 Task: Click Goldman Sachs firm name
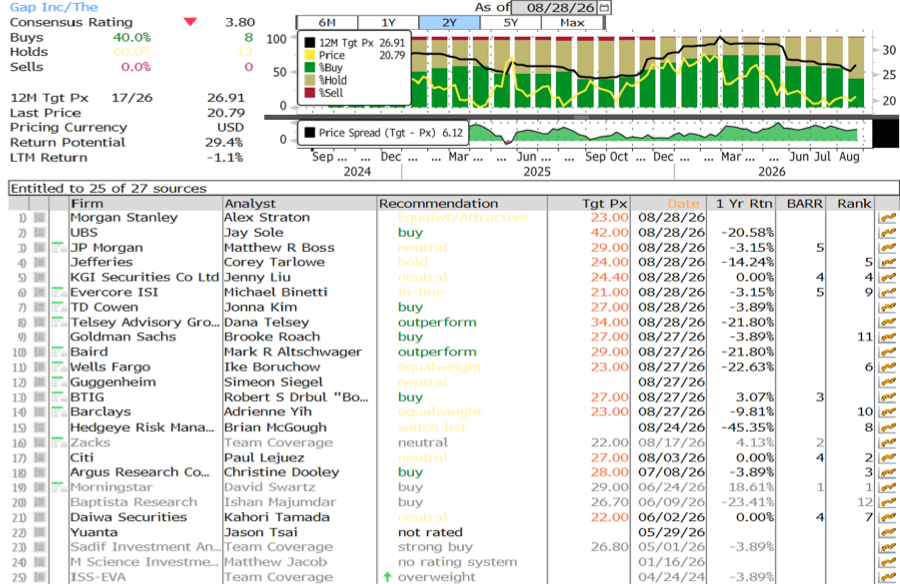coord(123,337)
